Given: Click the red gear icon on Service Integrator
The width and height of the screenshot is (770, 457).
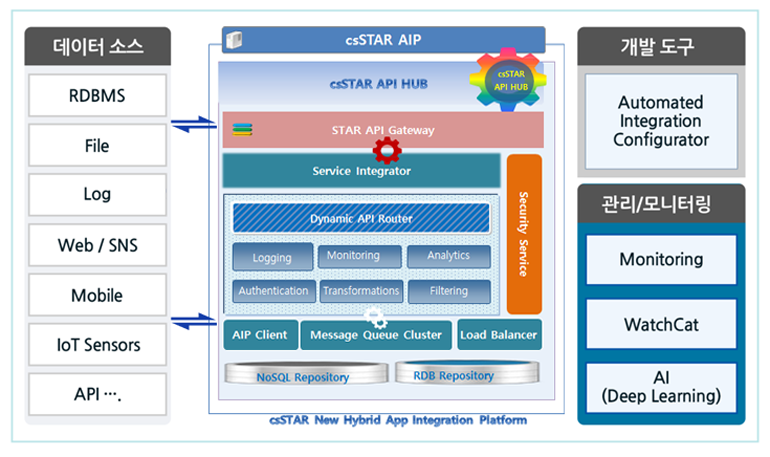Looking at the screenshot, I should [x=387, y=151].
